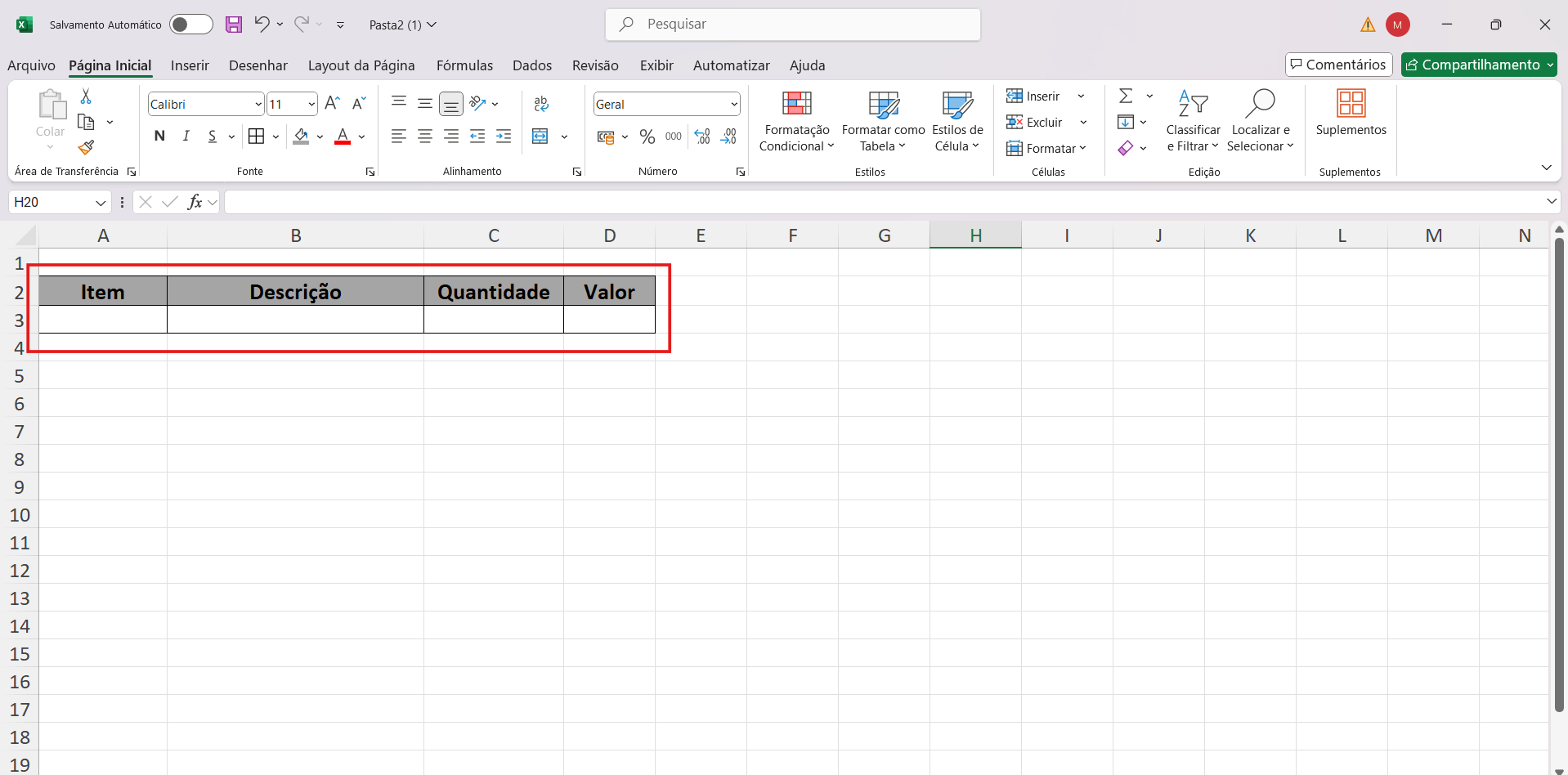Open Fonte dialog launcher
The width and height of the screenshot is (1568, 775).
370,172
